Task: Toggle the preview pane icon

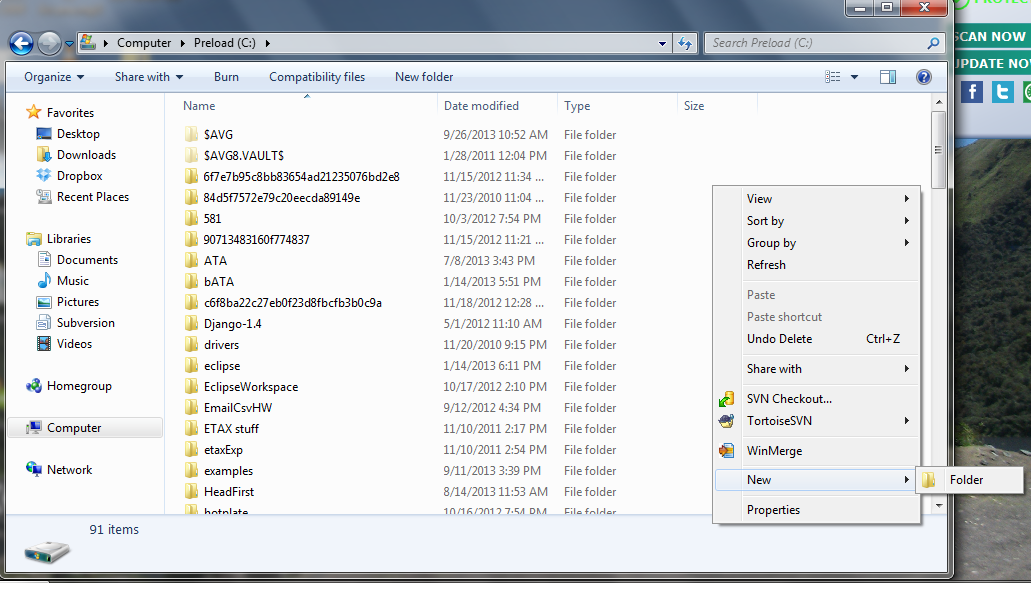Action: click(888, 77)
